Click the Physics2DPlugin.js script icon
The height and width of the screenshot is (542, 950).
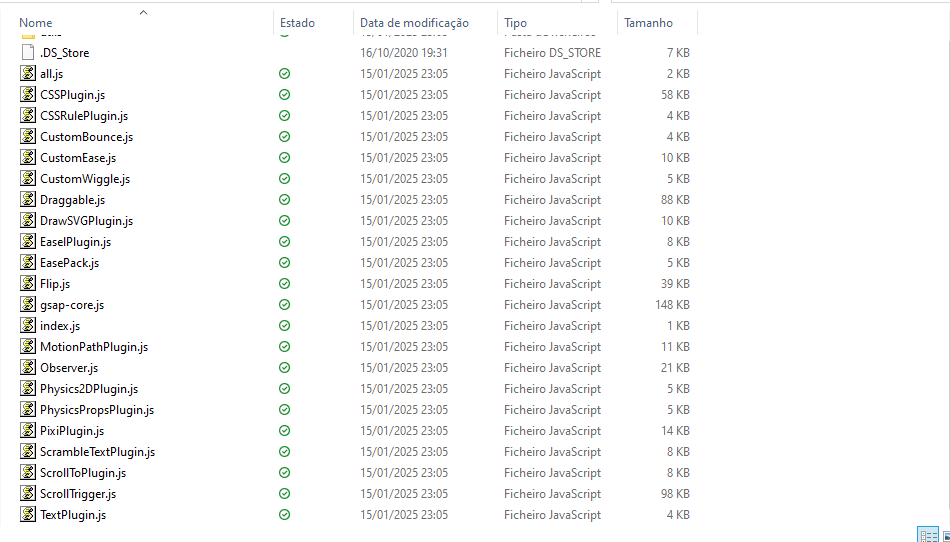click(x=28, y=388)
